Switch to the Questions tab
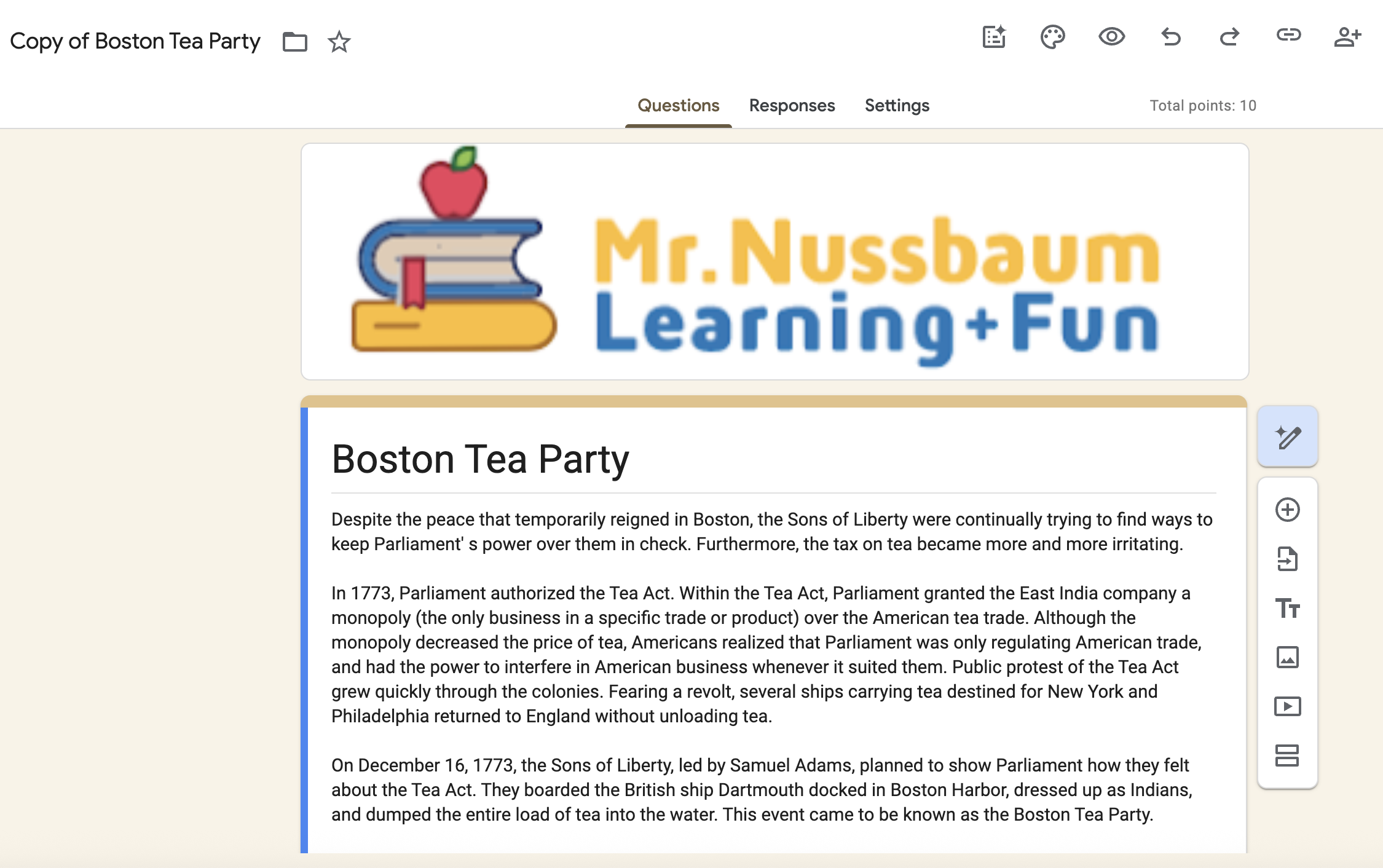This screenshot has width=1383, height=868. click(x=678, y=106)
